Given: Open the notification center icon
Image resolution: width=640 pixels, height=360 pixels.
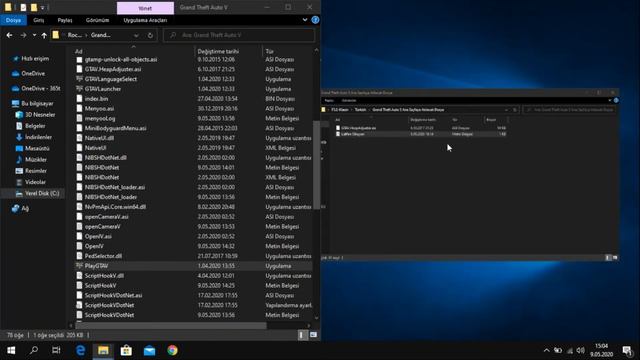Looking at the screenshot, I should point(627,351).
